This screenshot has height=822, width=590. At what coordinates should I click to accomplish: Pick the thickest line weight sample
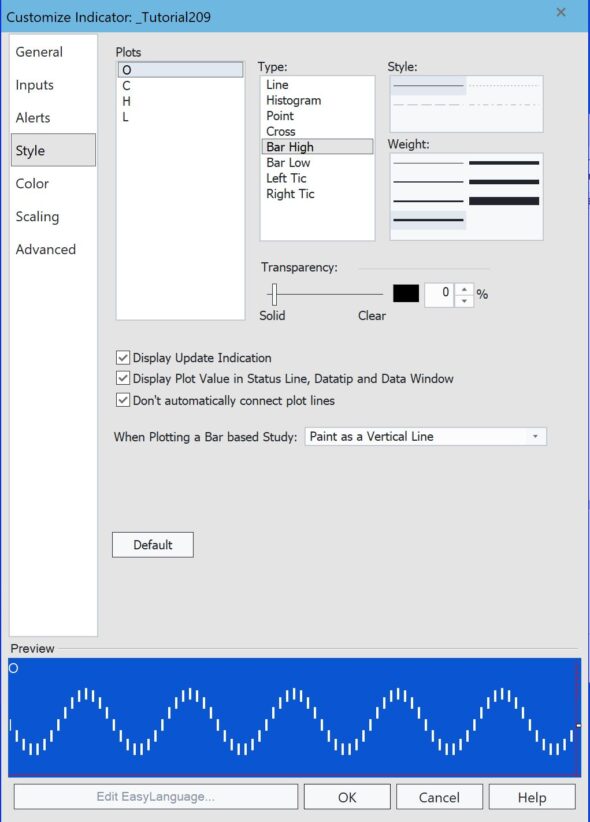tap(504, 201)
